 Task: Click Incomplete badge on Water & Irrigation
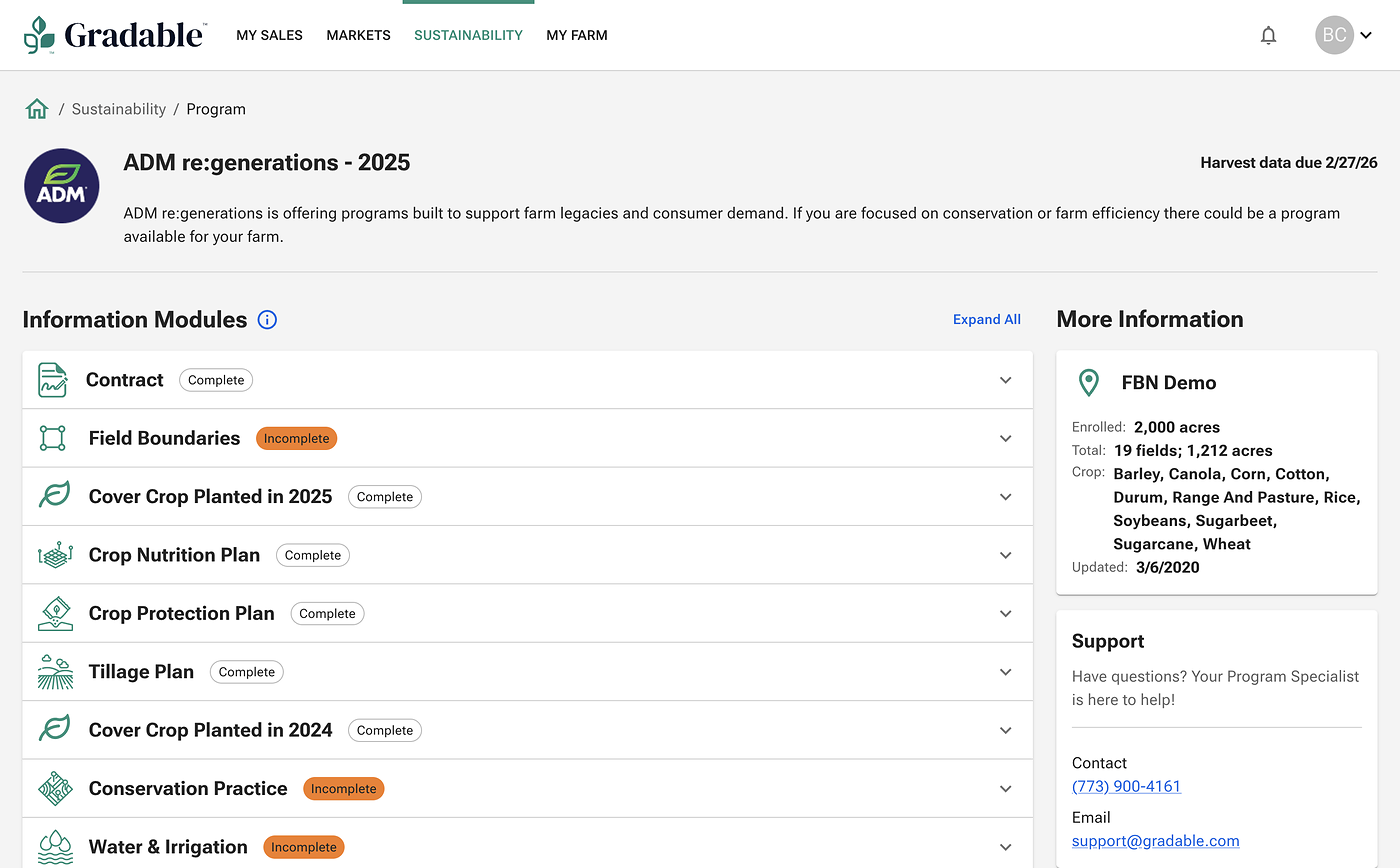pos(304,847)
